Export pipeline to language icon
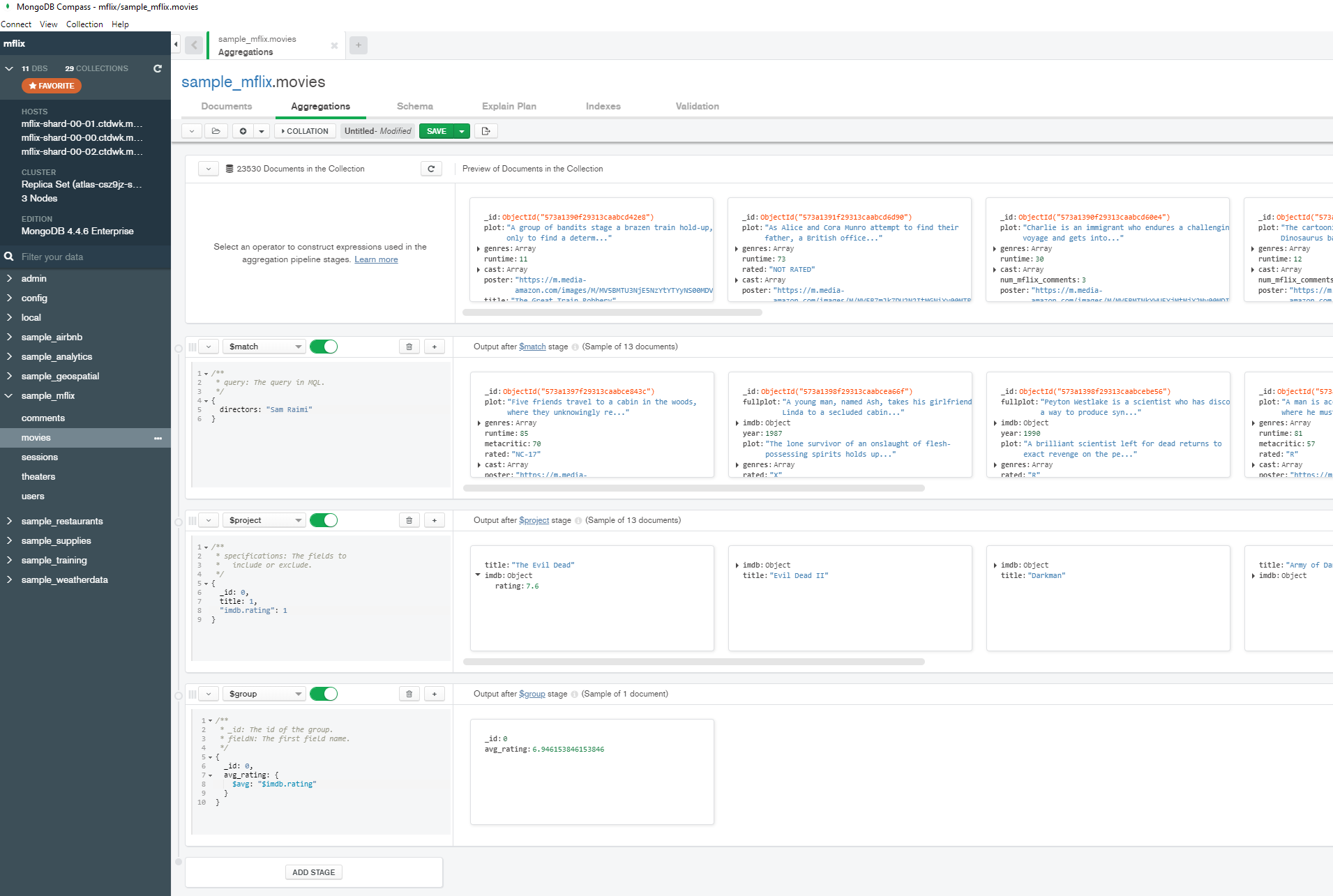1333x896 pixels. tap(486, 131)
